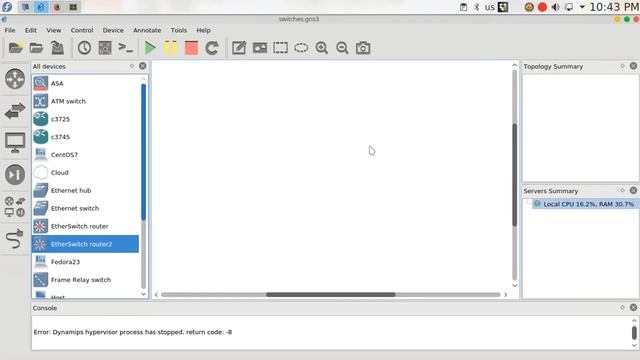Open the Edit menu

point(31,30)
